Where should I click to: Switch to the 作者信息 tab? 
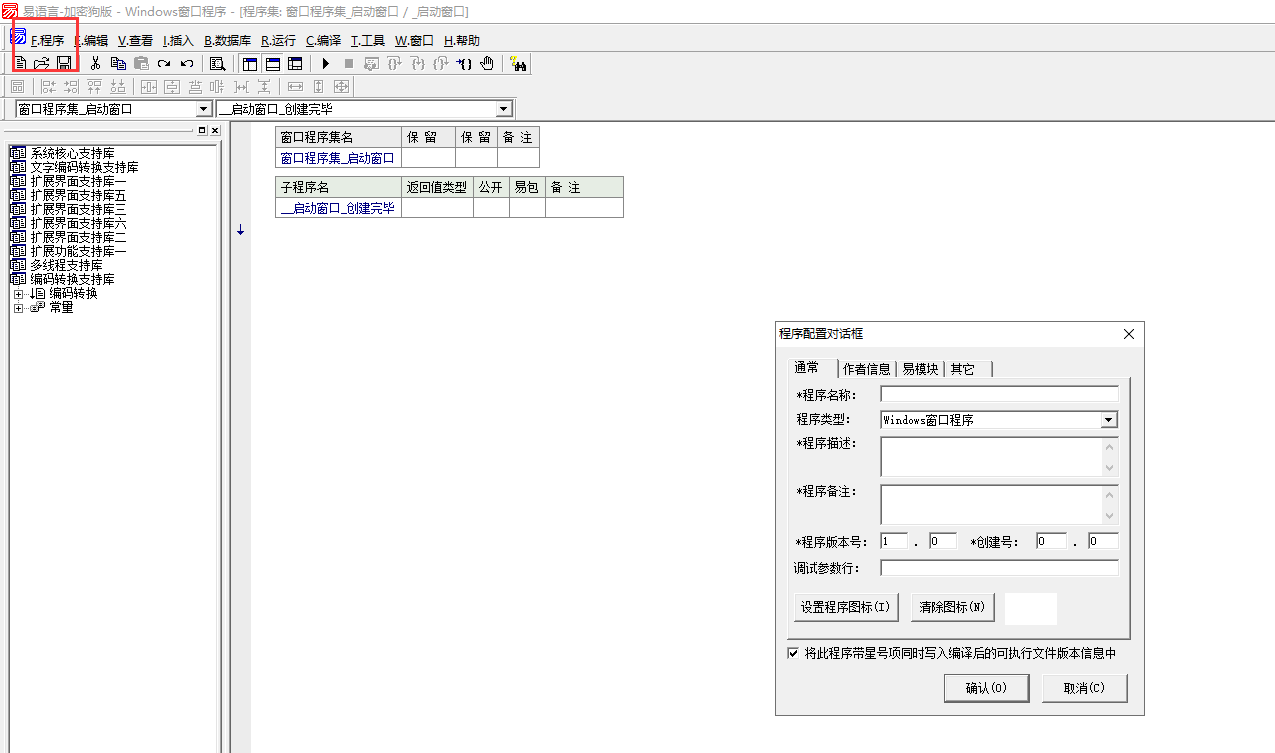point(866,369)
